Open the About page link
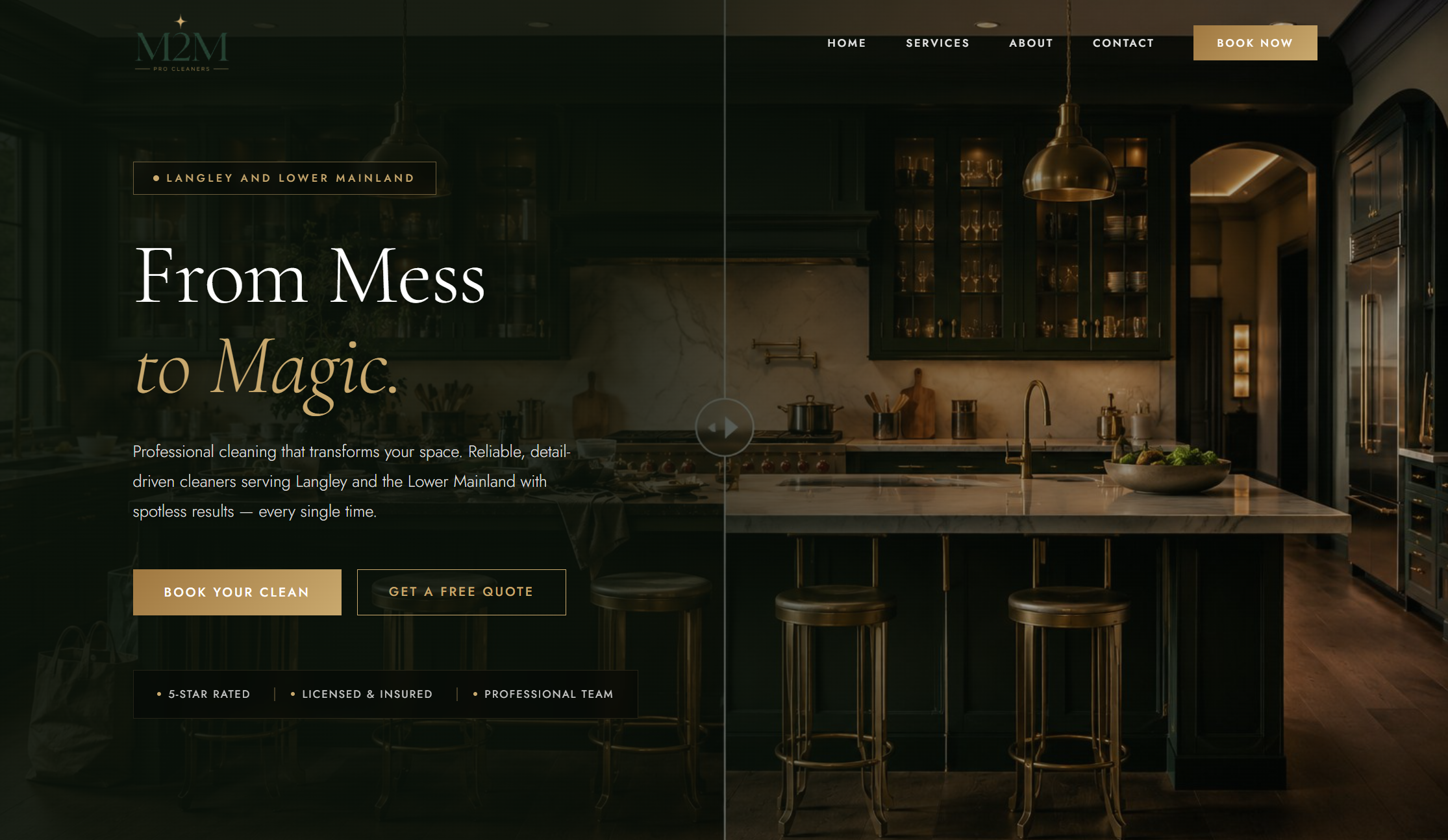1448x840 pixels. pyautogui.click(x=1030, y=43)
